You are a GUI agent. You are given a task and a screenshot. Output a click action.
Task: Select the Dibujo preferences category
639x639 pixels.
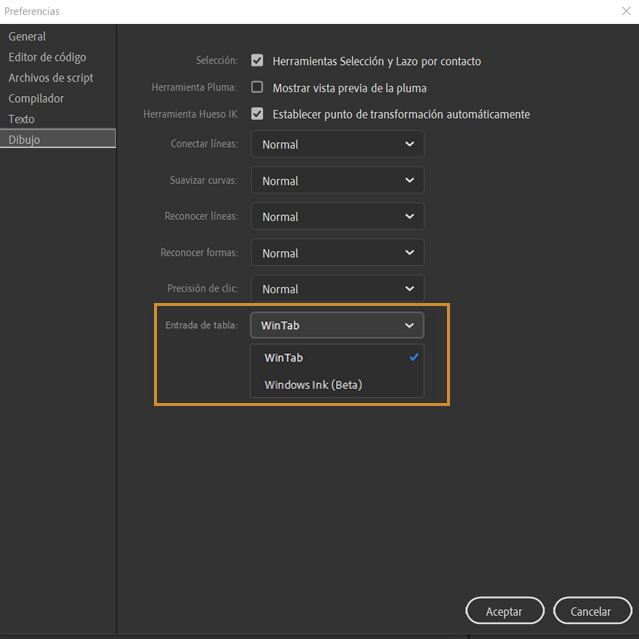[x=25, y=140]
